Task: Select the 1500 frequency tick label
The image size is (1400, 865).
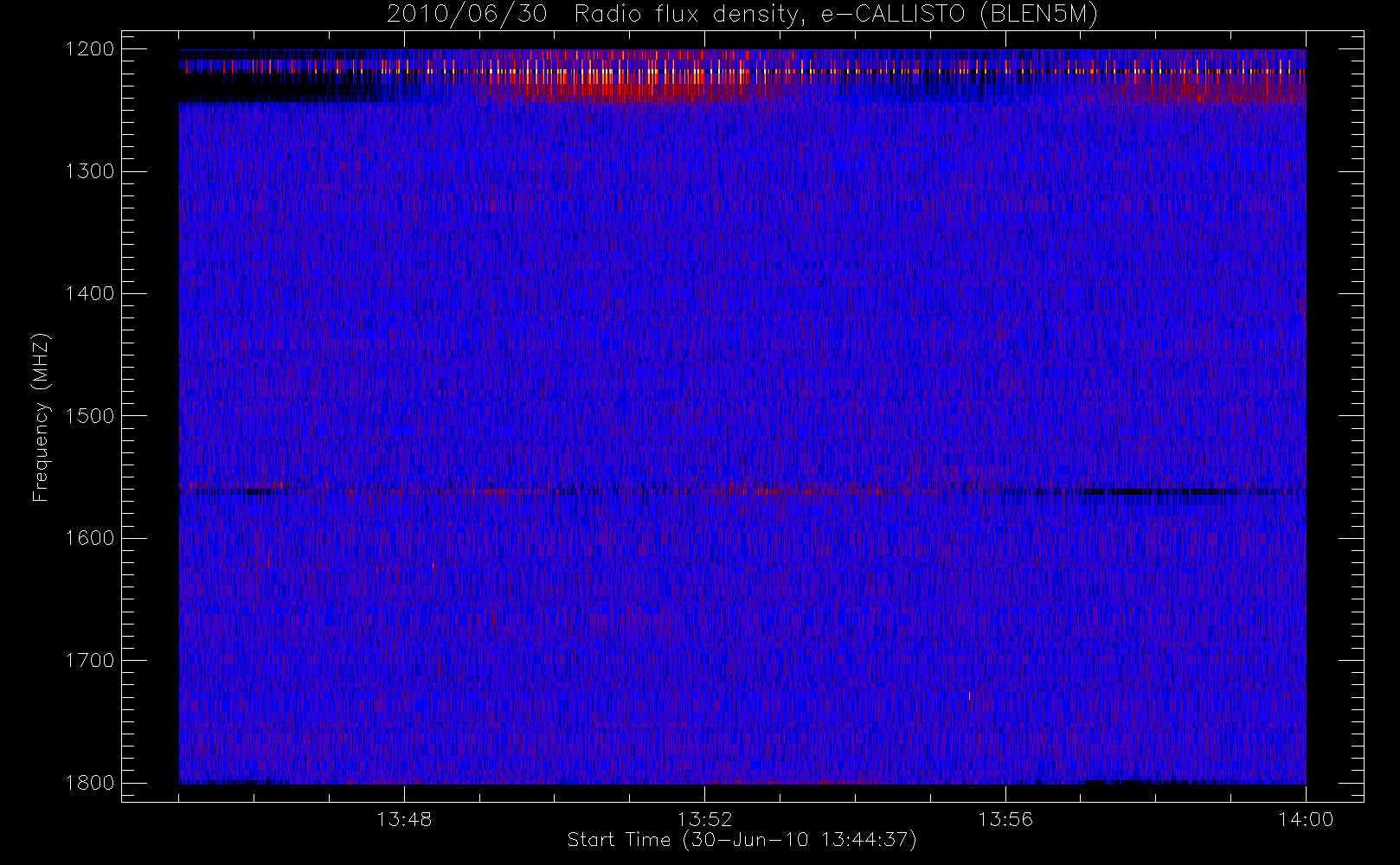Action: (90, 416)
